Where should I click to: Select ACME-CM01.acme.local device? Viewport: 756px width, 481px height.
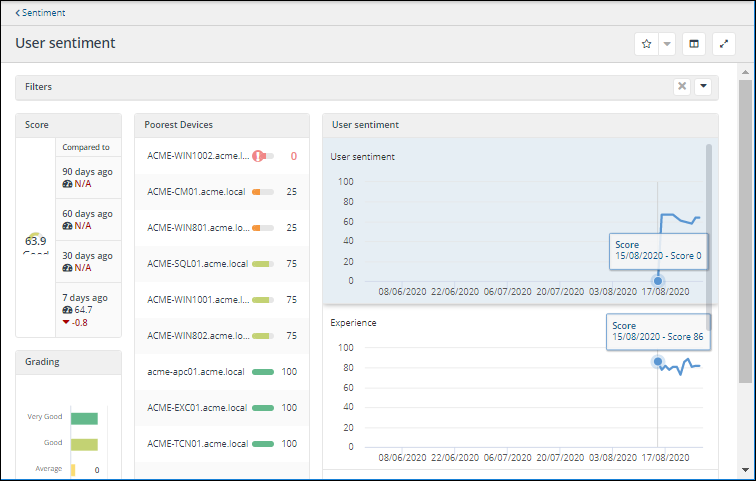point(197,192)
